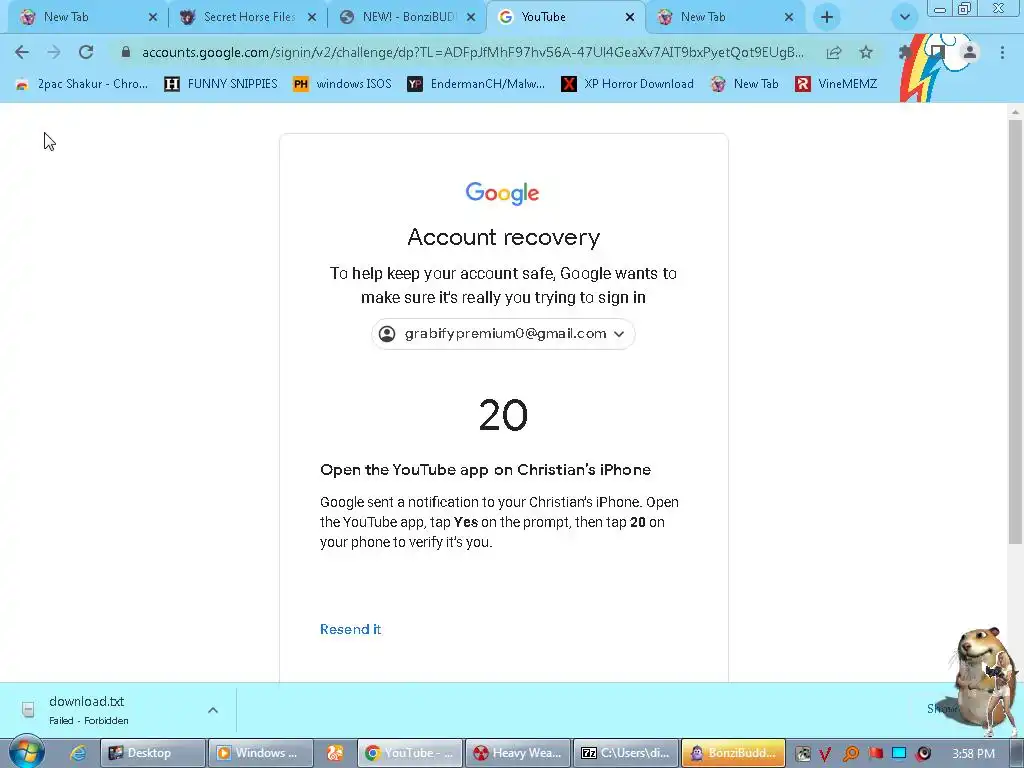
Task: Open Windows Media Player taskbar button
Action: point(260,753)
